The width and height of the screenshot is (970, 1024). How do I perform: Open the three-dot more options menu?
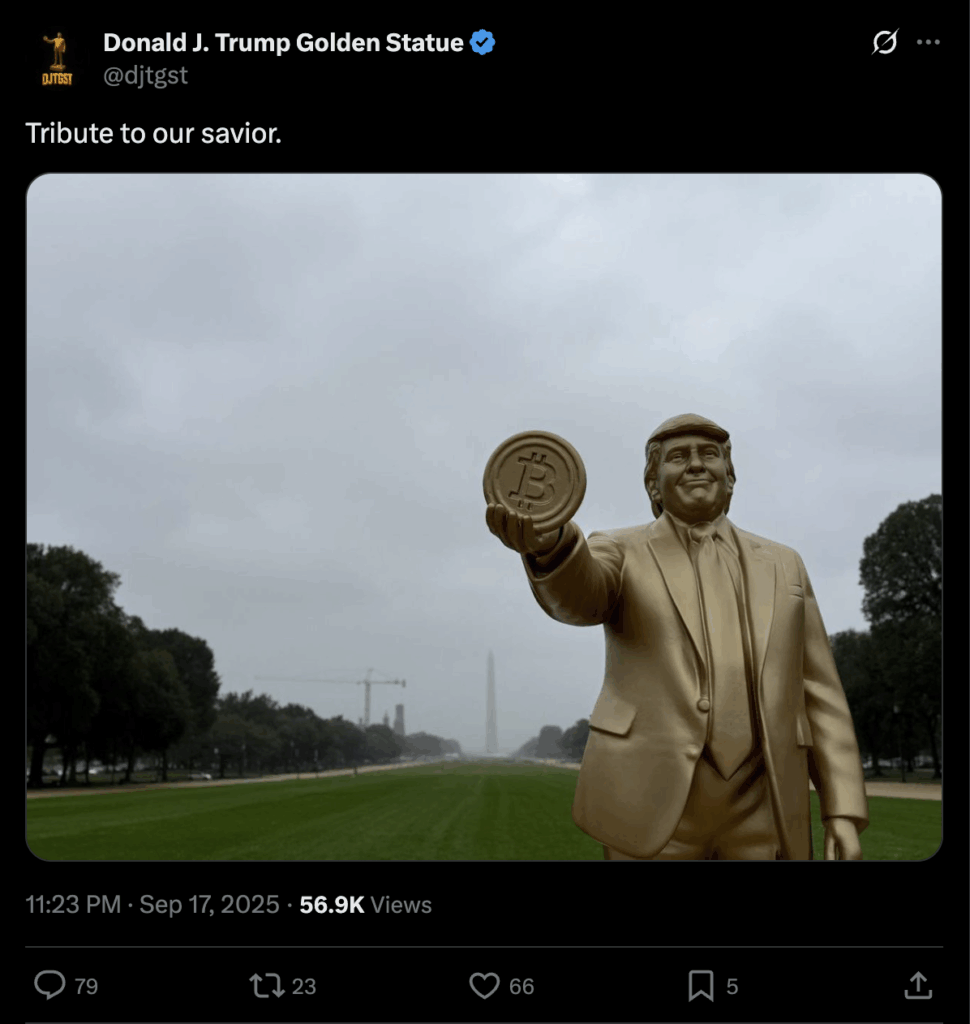click(x=929, y=43)
